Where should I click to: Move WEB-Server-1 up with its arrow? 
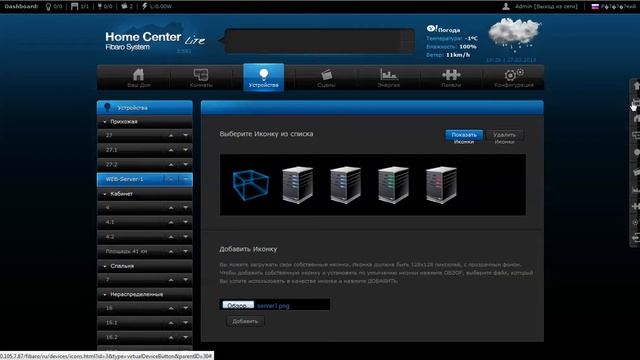tap(171, 179)
